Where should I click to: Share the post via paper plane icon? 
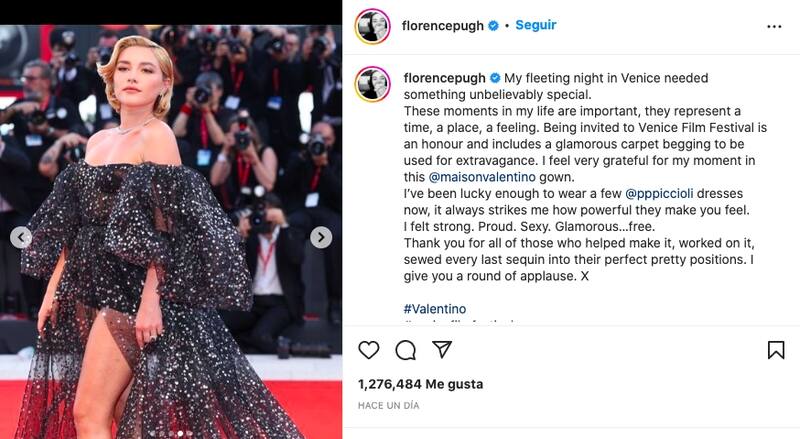pyautogui.click(x=442, y=349)
